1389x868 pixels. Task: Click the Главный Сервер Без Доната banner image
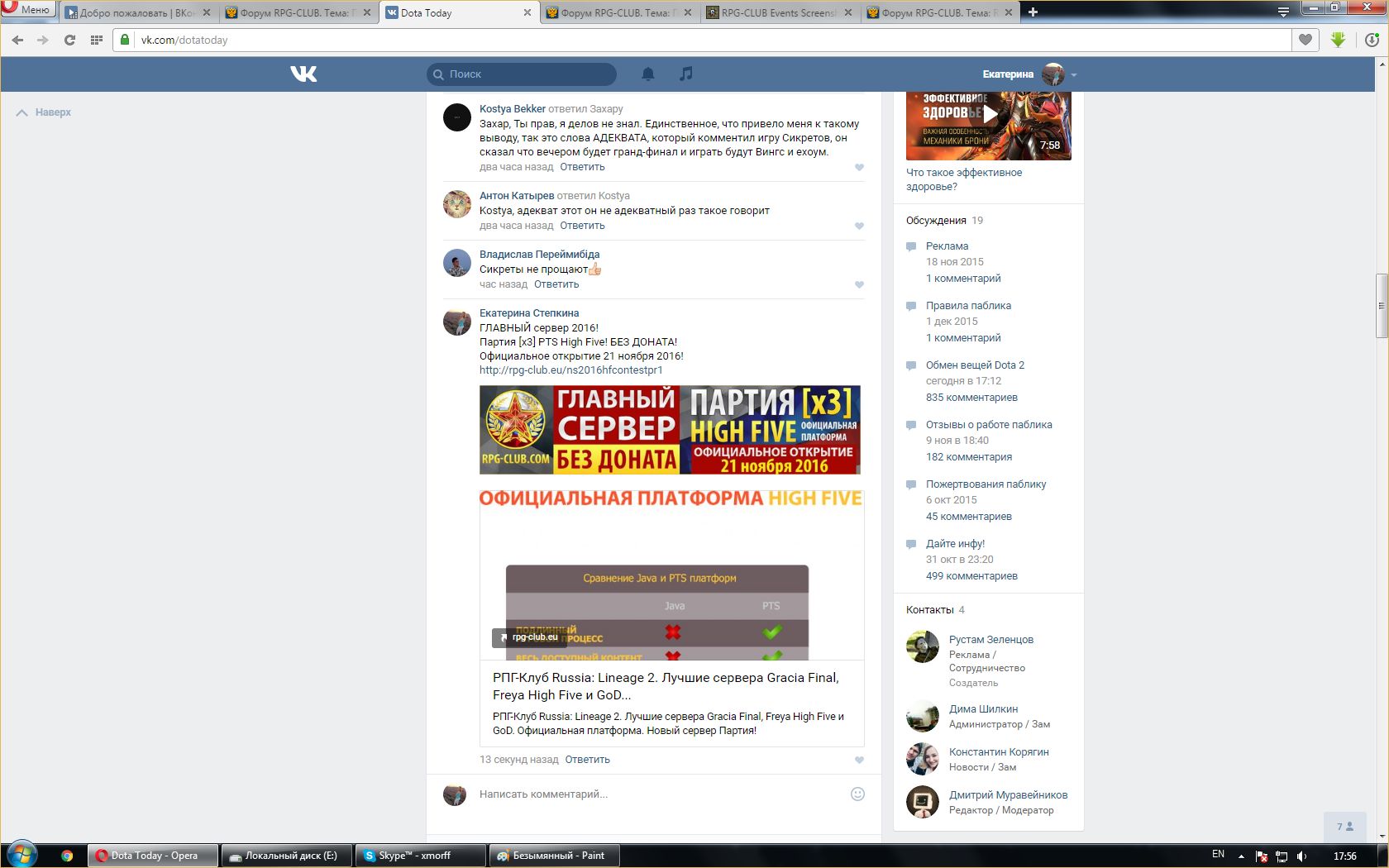point(670,430)
